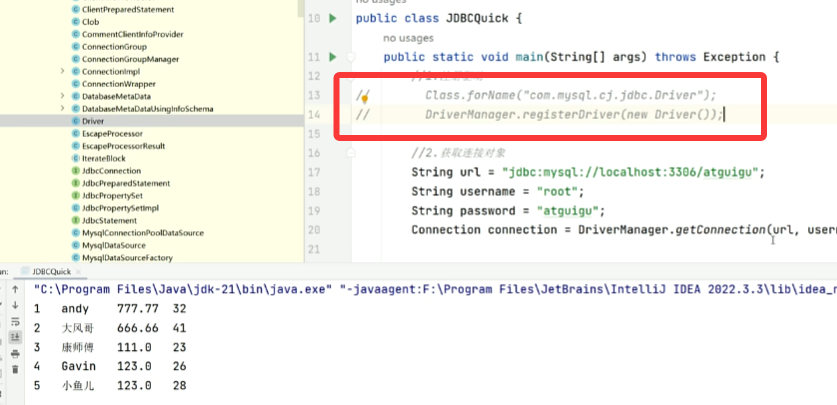Viewport: 837px width, 405px height.
Task: Click the class icon beside MysqlDataSource
Action: pyautogui.click(x=76, y=245)
